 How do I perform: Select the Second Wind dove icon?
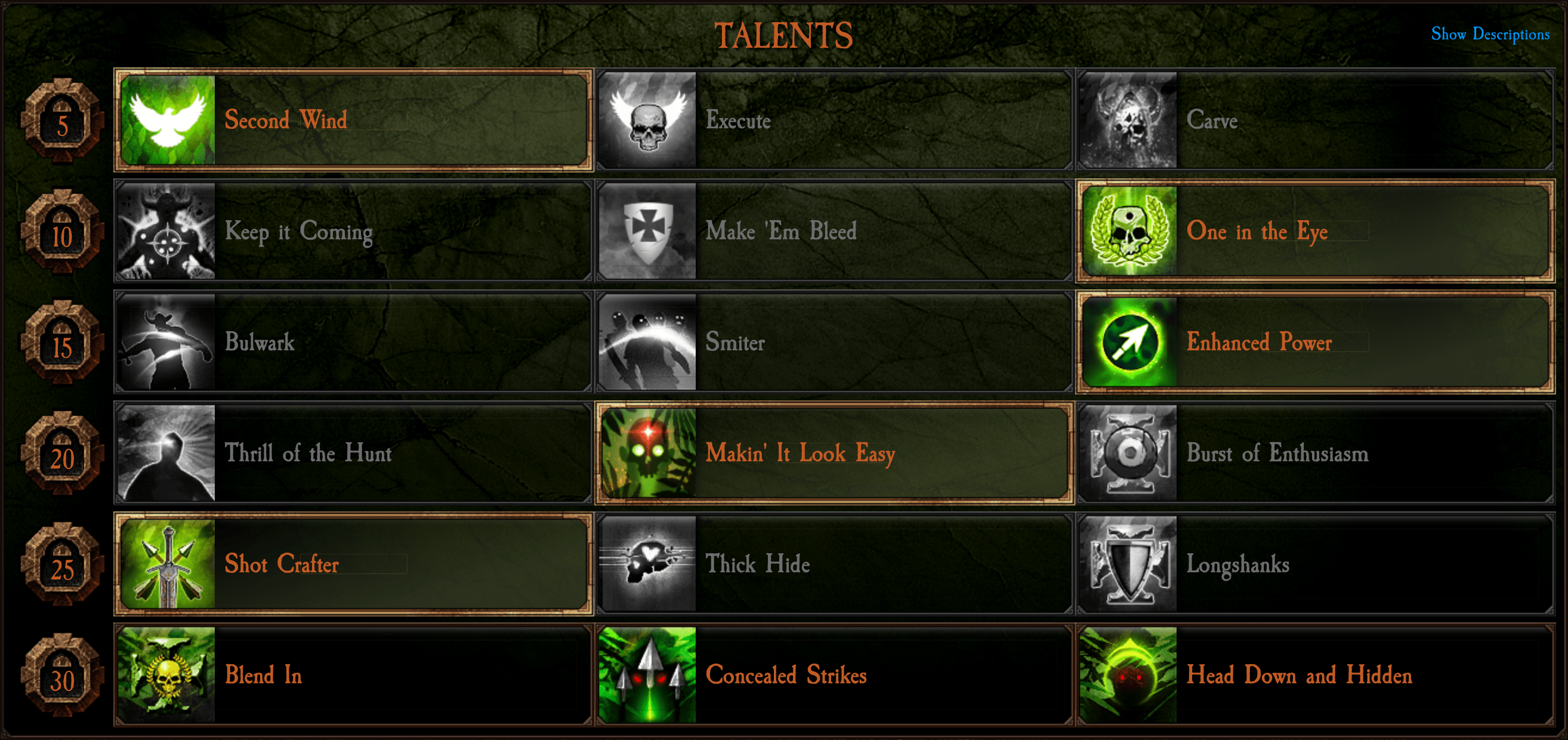coord(168,120)
